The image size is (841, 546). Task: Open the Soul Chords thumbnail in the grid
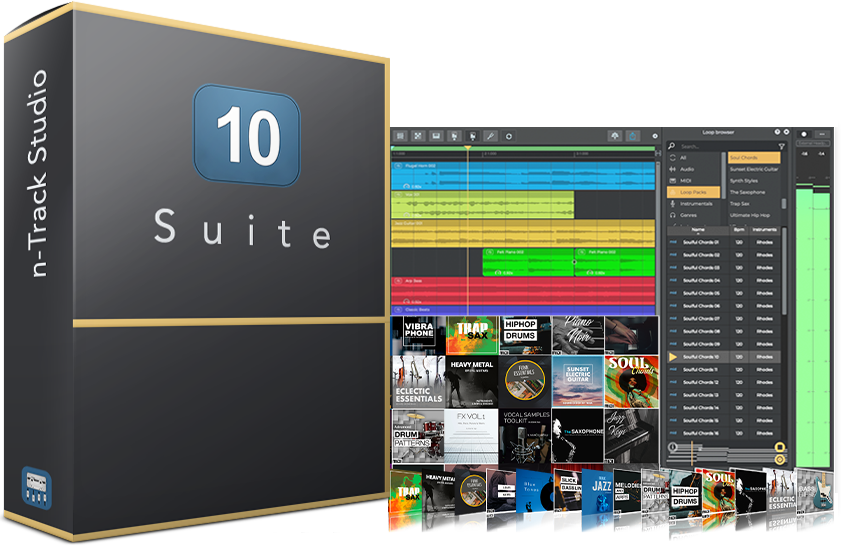632,382
